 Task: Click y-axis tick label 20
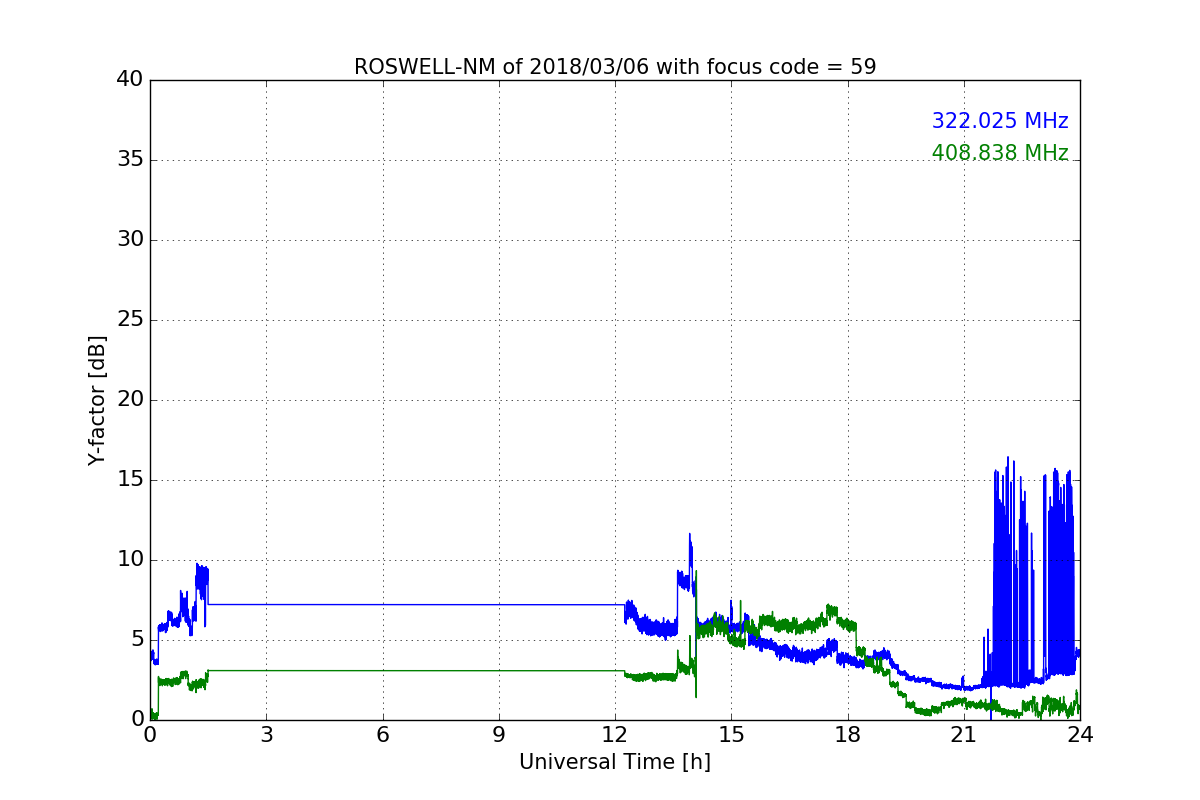(x=129, y=400)
